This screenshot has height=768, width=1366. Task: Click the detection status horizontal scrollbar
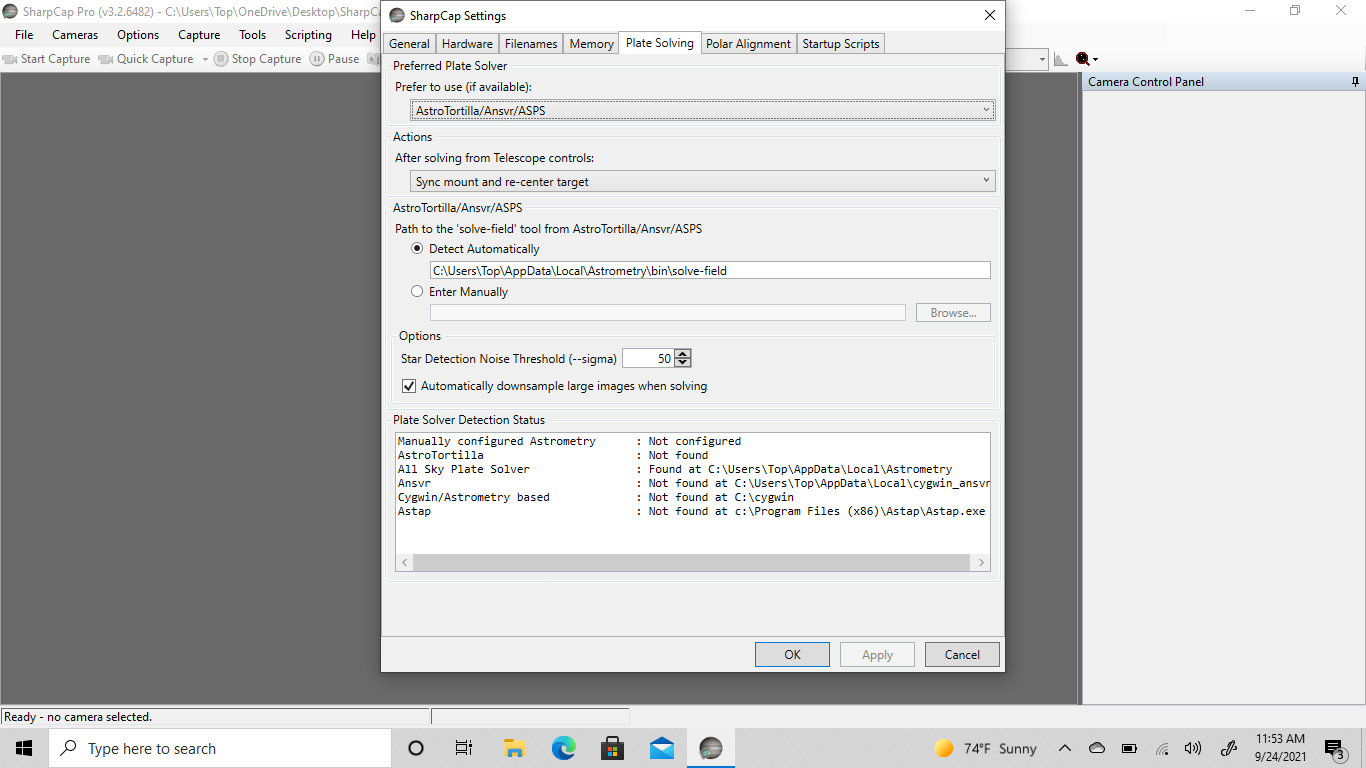(691, 563)
